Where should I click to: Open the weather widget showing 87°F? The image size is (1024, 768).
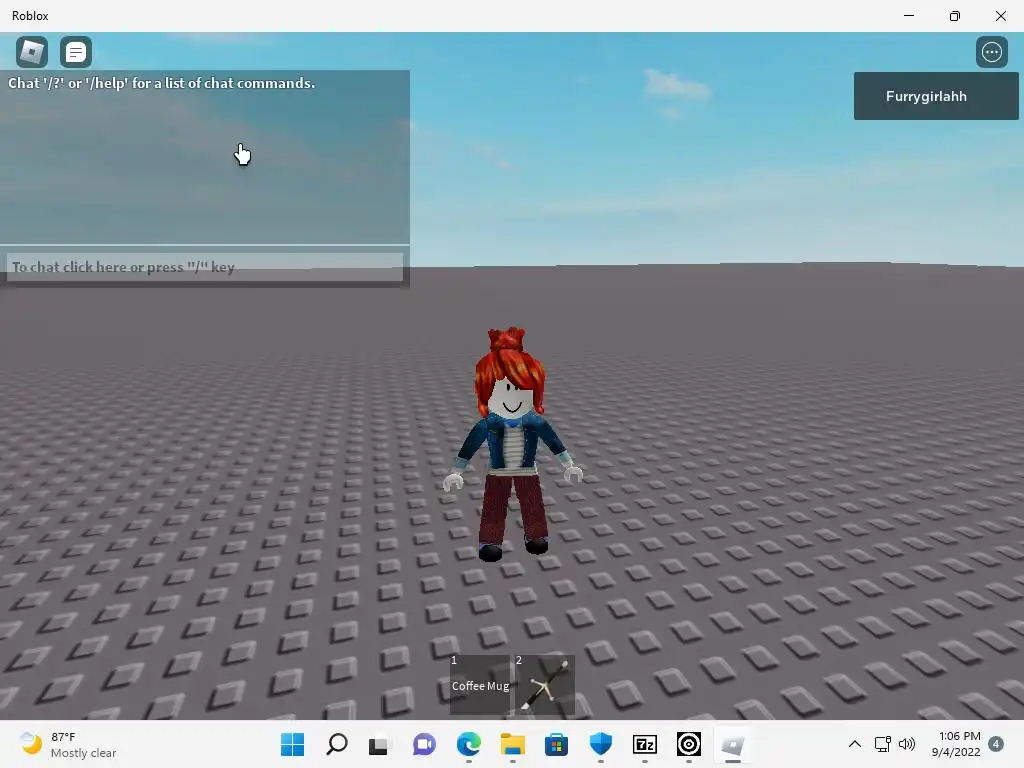(68, 744)
